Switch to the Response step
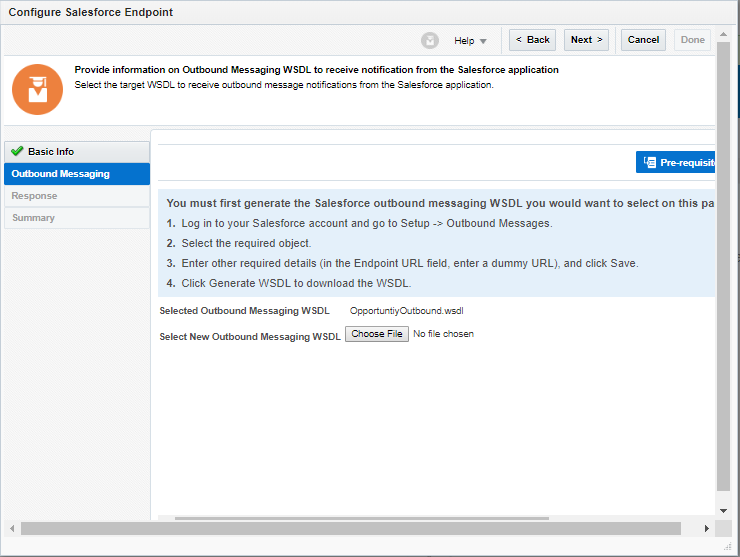This screenshot has width=740, height=557. pos(35,196)
